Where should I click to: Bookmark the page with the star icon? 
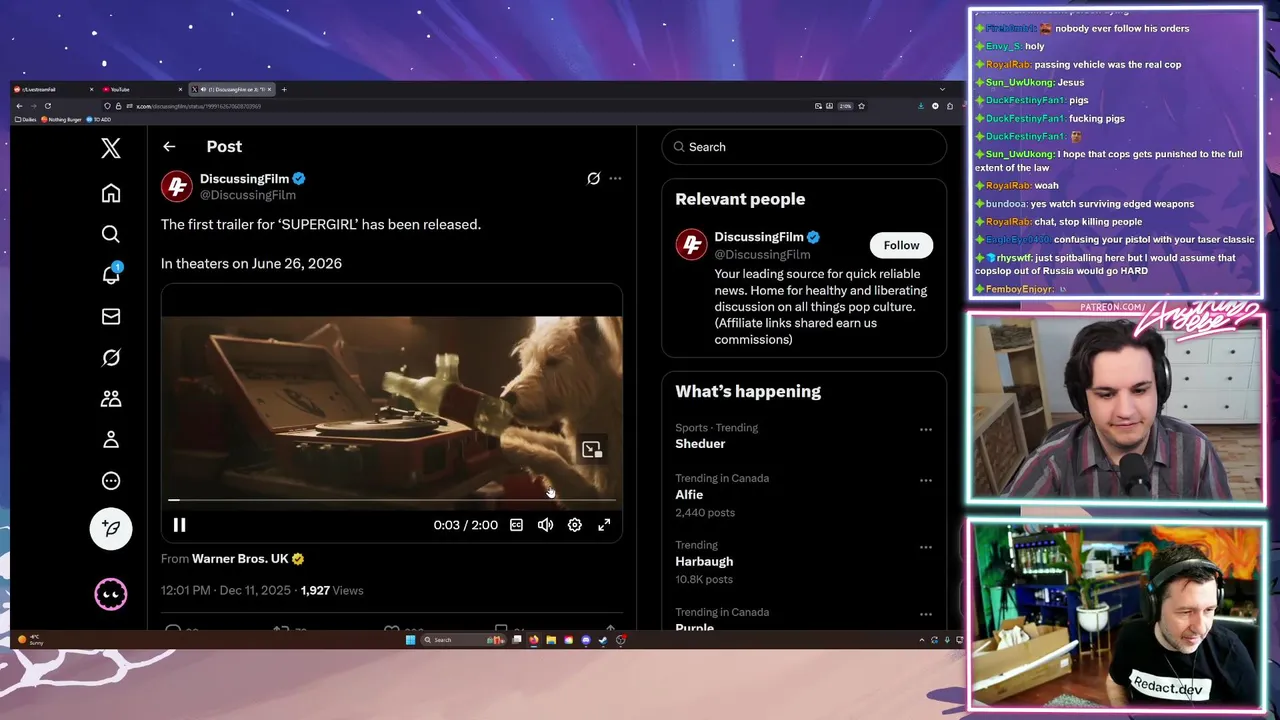click(861, 106)
